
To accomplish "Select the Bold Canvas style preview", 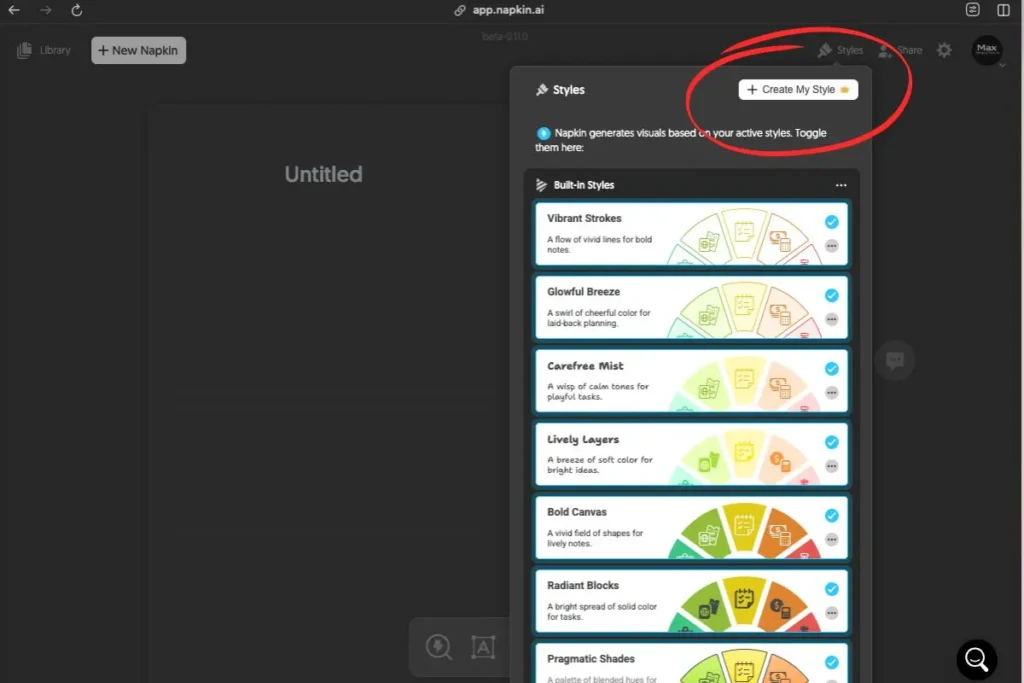I will point(743,530).
